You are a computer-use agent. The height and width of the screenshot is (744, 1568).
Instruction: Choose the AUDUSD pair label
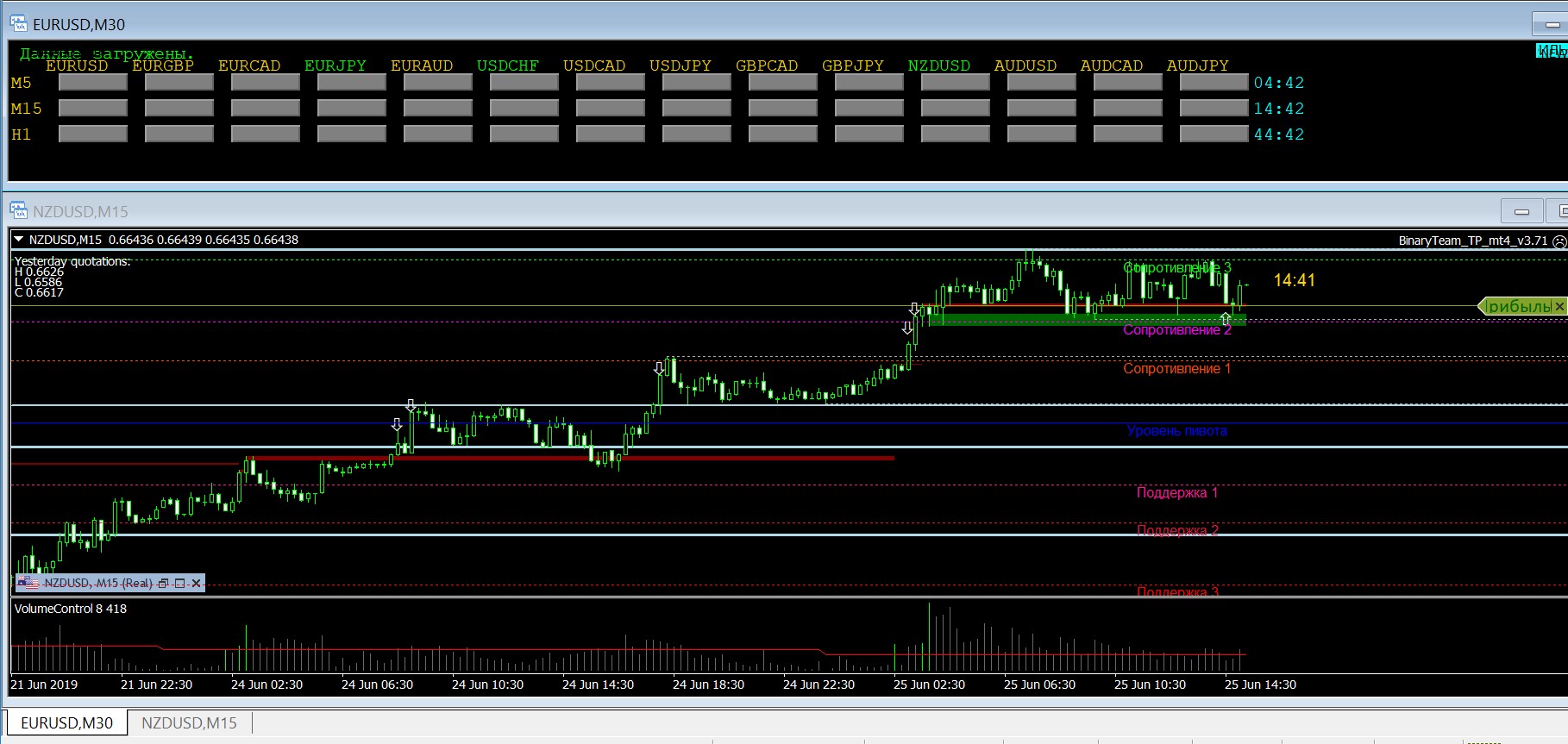1025,66
